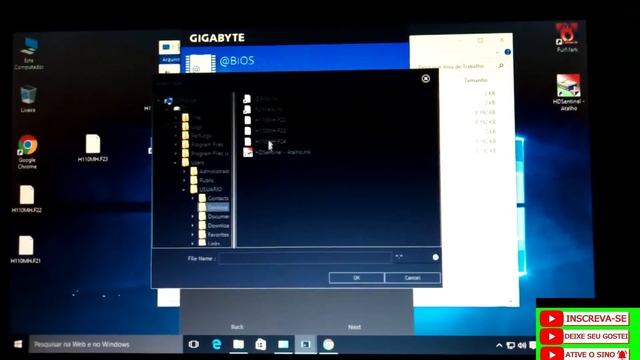This screenshot has height=360, width=640.
Task: Select H110MH.F22 file on desktop
Action: pyautogui.click(x=27, y=199)
